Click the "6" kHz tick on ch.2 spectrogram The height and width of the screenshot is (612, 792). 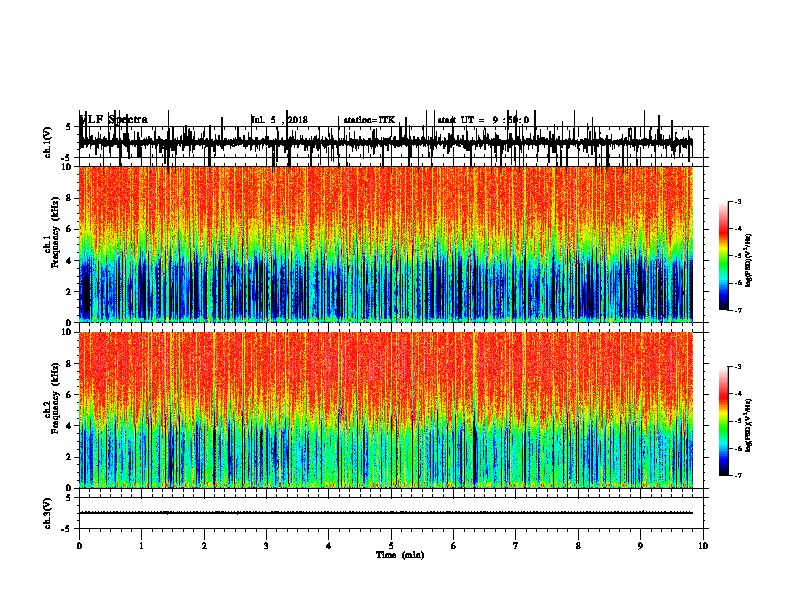point(70,395)
